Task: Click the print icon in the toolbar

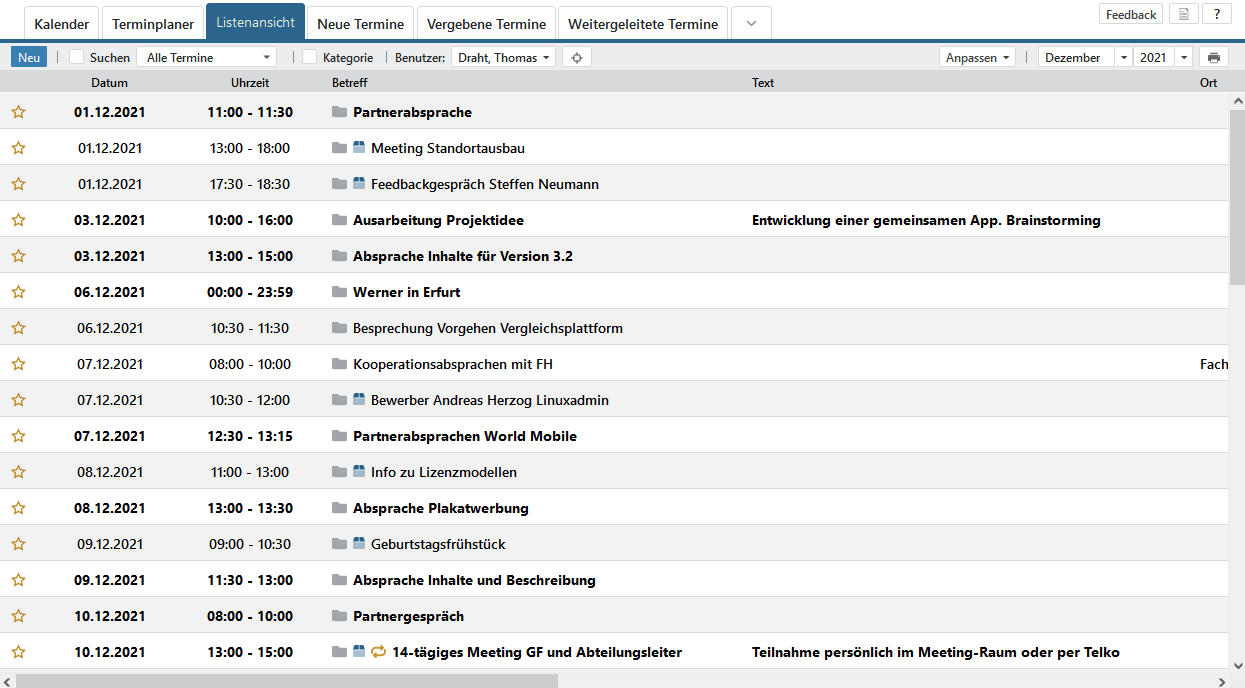Action: [1214, 58]
